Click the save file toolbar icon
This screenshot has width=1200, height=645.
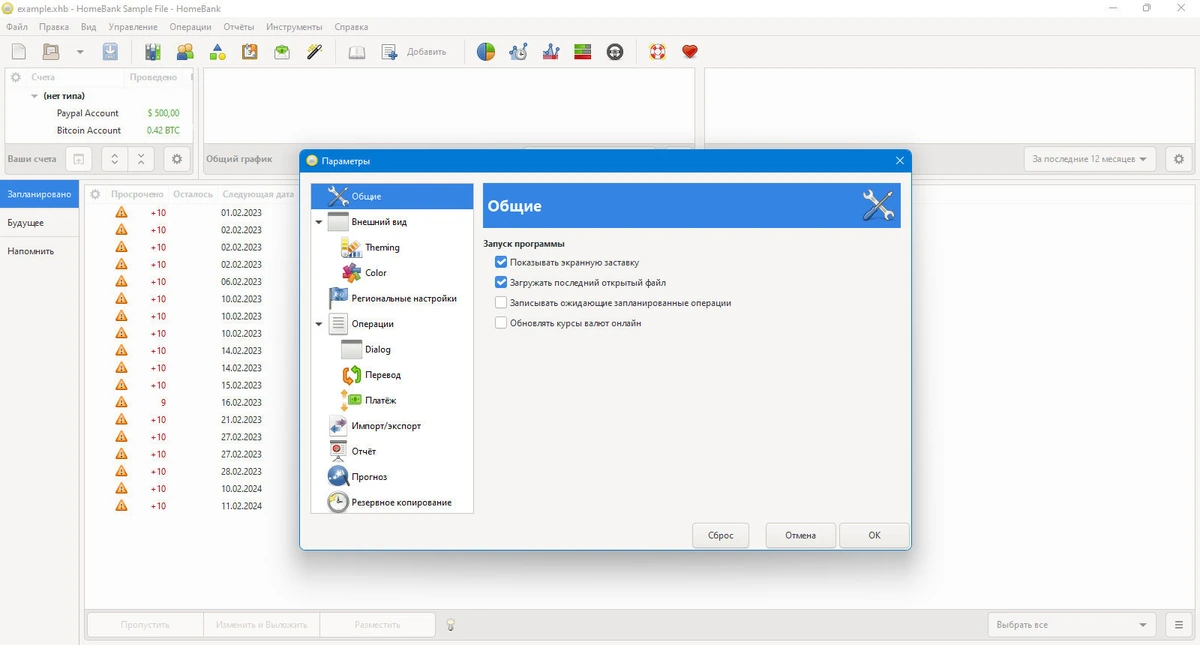pos(111,52)
